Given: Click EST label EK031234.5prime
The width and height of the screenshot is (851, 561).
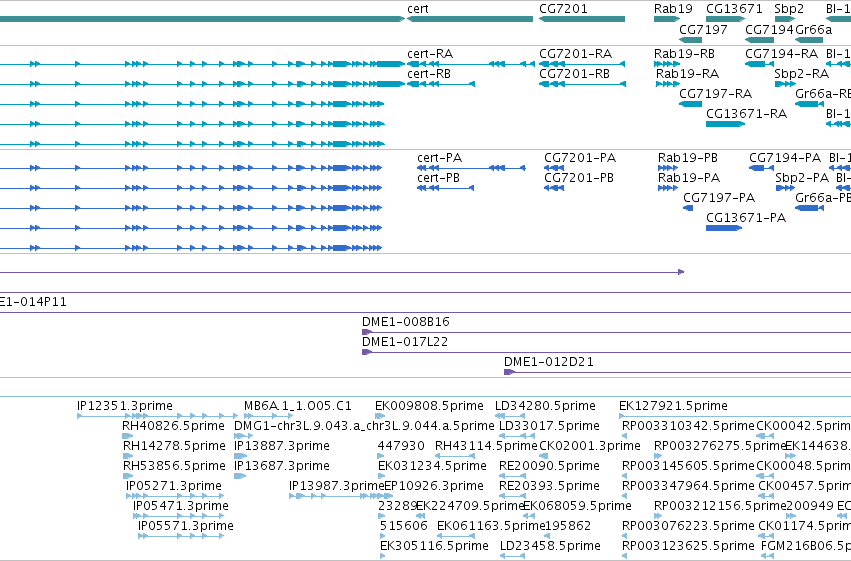Looking at the screenshot, I should click(432, 466).
